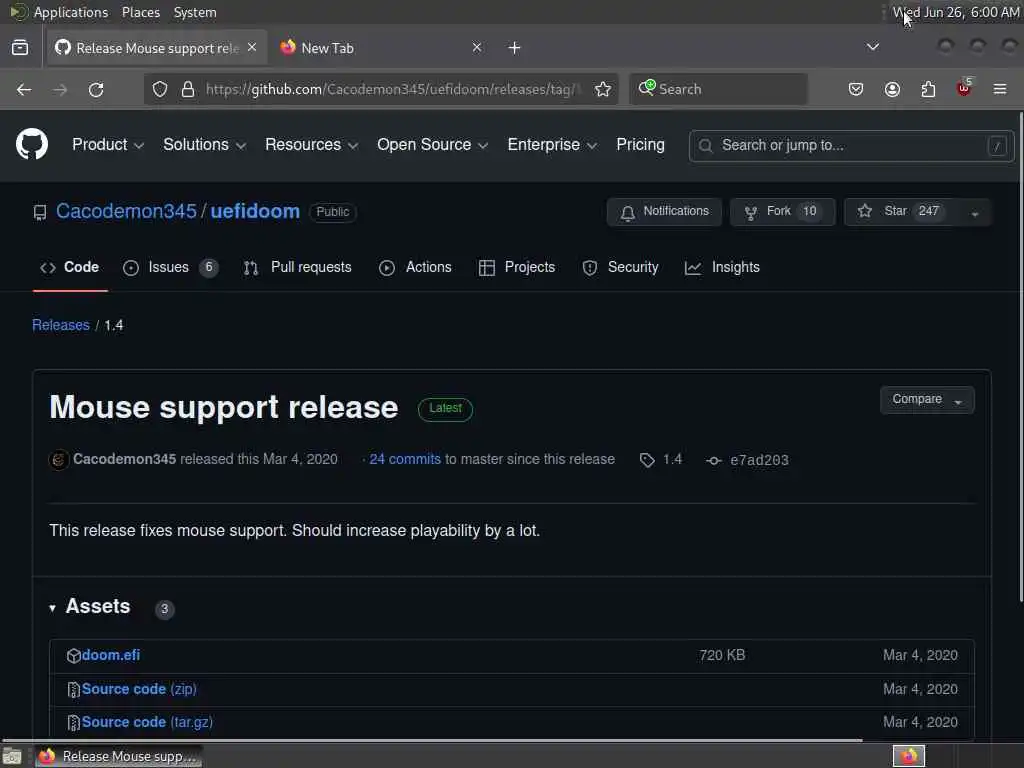The height and width of the screenshot is (768, 1024).
Task: Open the Firefox account icon
Action: pyautogui.click(x=892, y=89)
